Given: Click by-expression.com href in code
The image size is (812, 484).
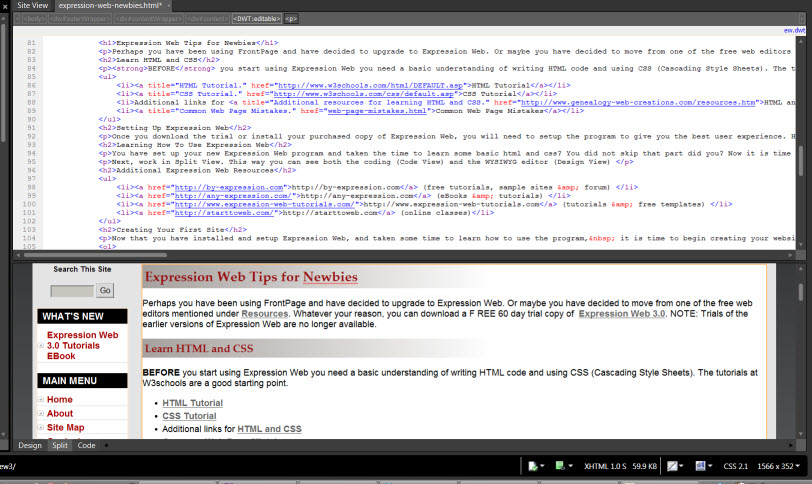Looking at the screenshot, I should click(x=229, y=187).
